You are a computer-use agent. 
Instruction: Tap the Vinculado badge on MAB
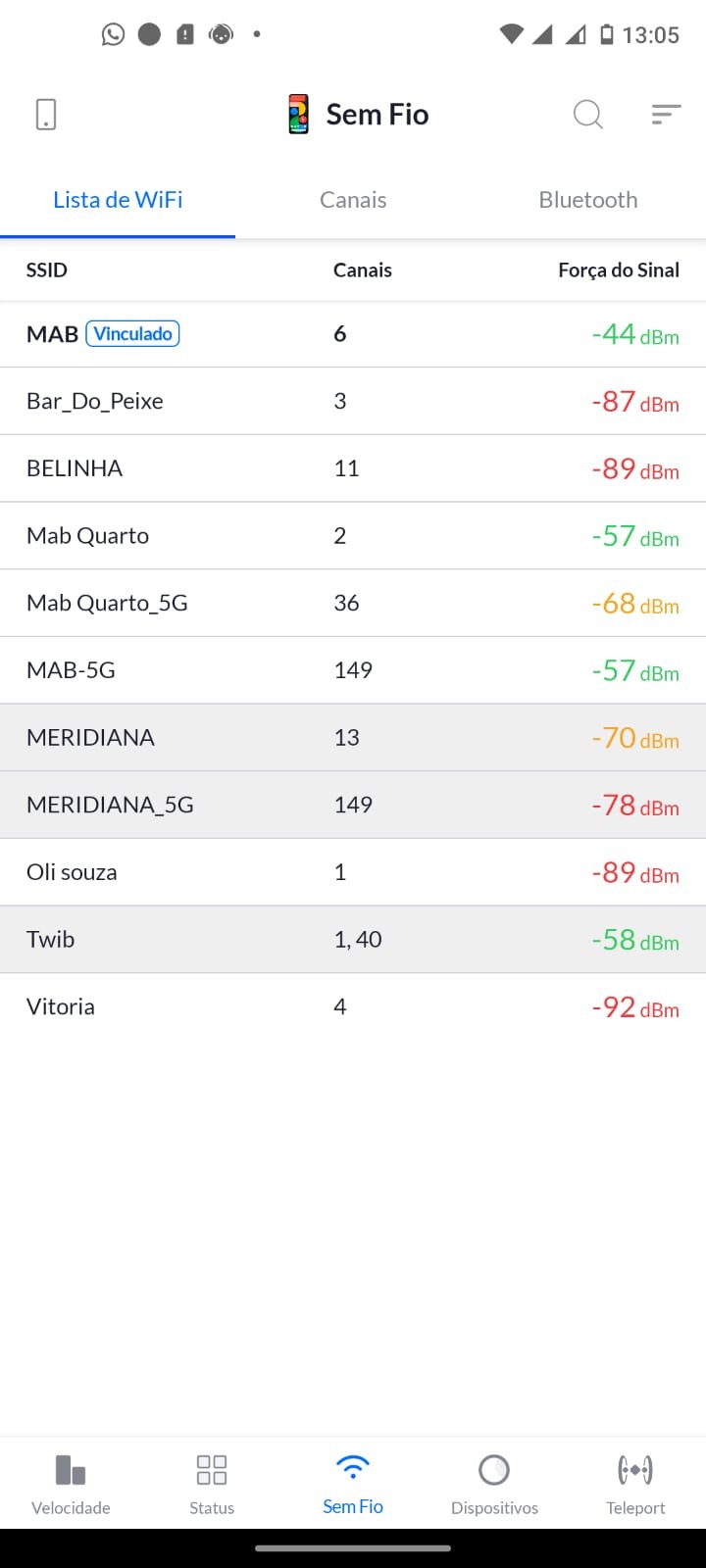(x=133, y=334)
